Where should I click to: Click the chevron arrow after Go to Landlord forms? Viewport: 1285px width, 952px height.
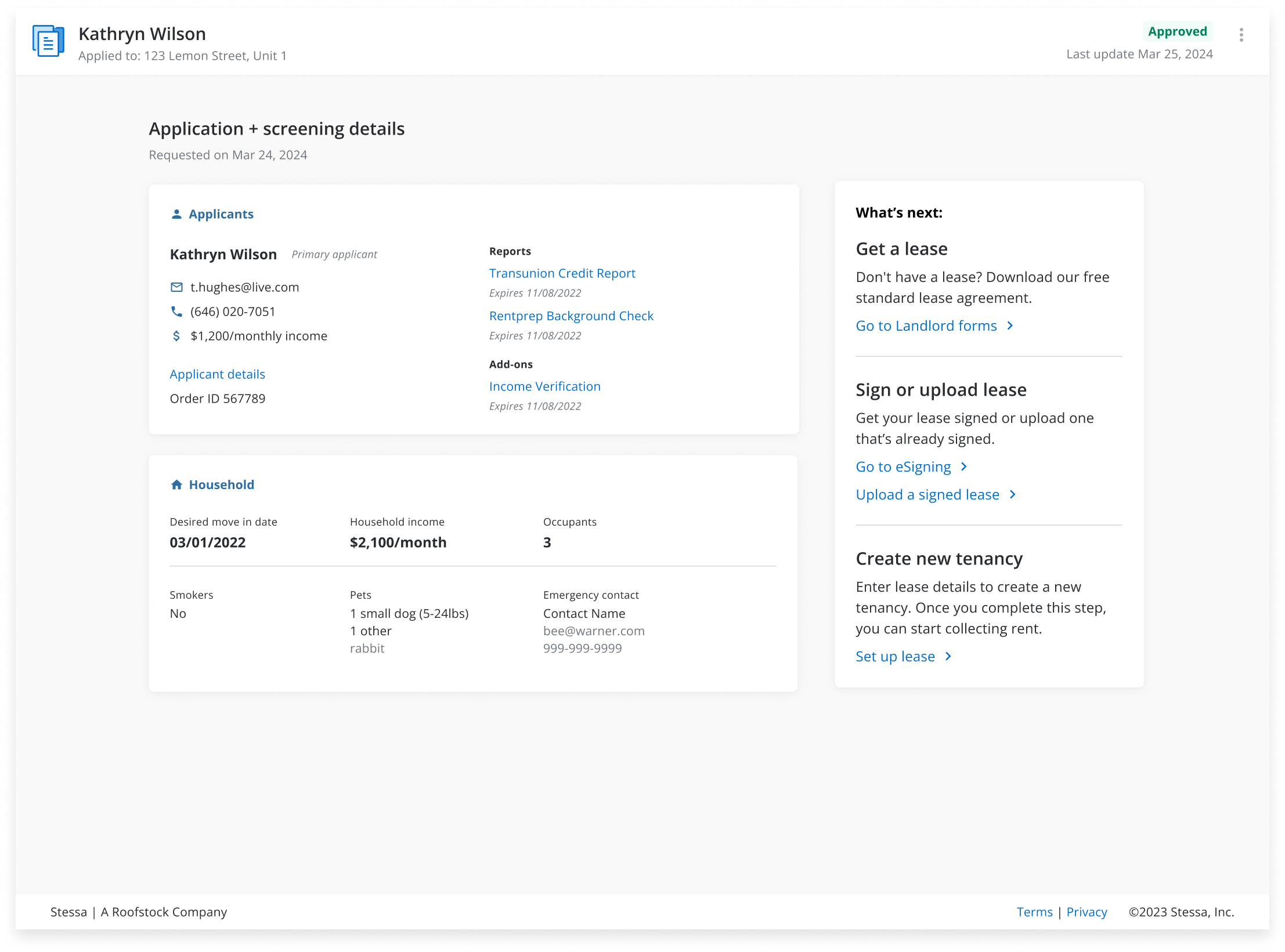point(1010,326)
